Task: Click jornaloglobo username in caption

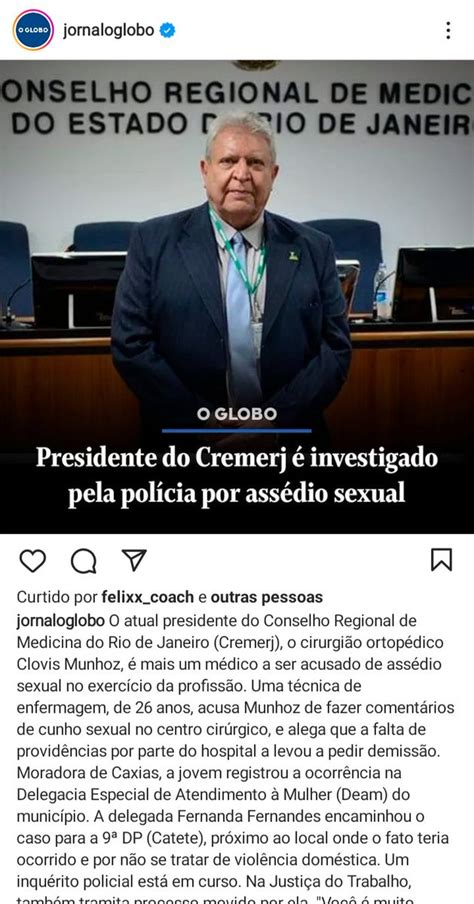Action: (x=61, y=621)
